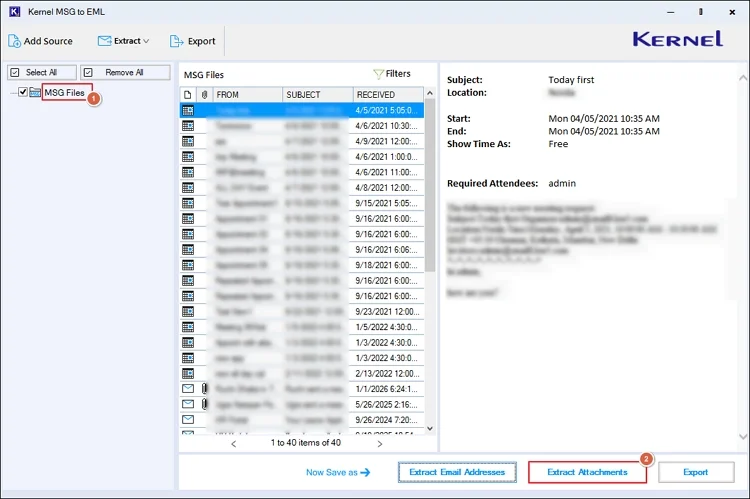Go to previous page of items
Screen dimensions: 750x499
233,444
